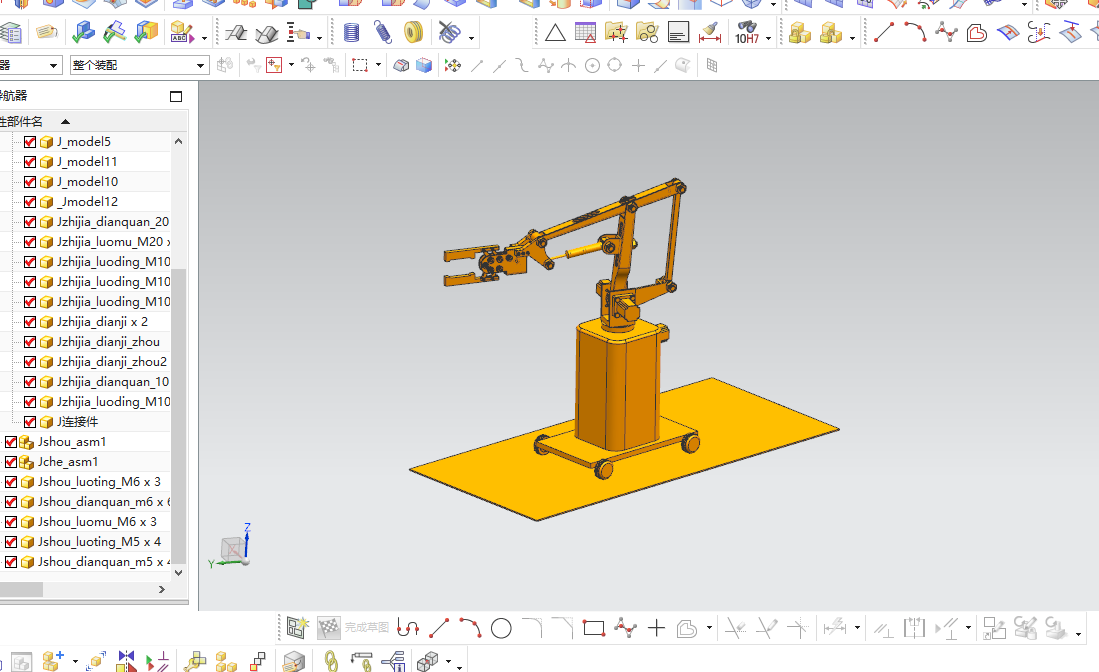Select the sketch Profile tool in bottom toolbar
The image size is (1099, 672).
tap(408, 628)
